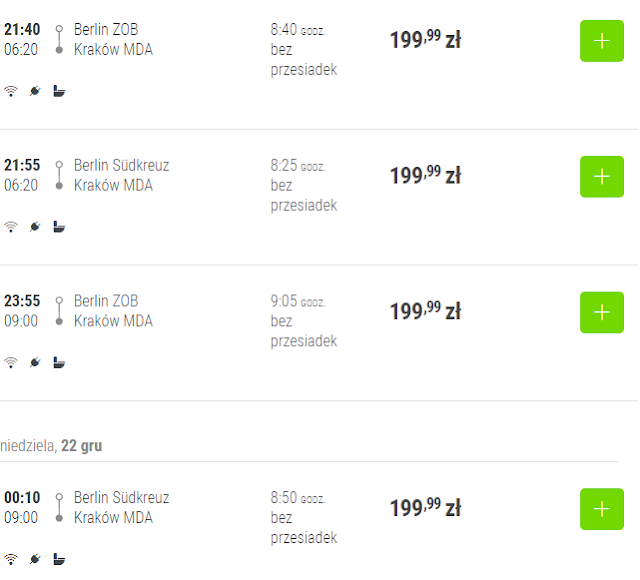Click toilet icon on the 21:55 trip

(59, 227)
